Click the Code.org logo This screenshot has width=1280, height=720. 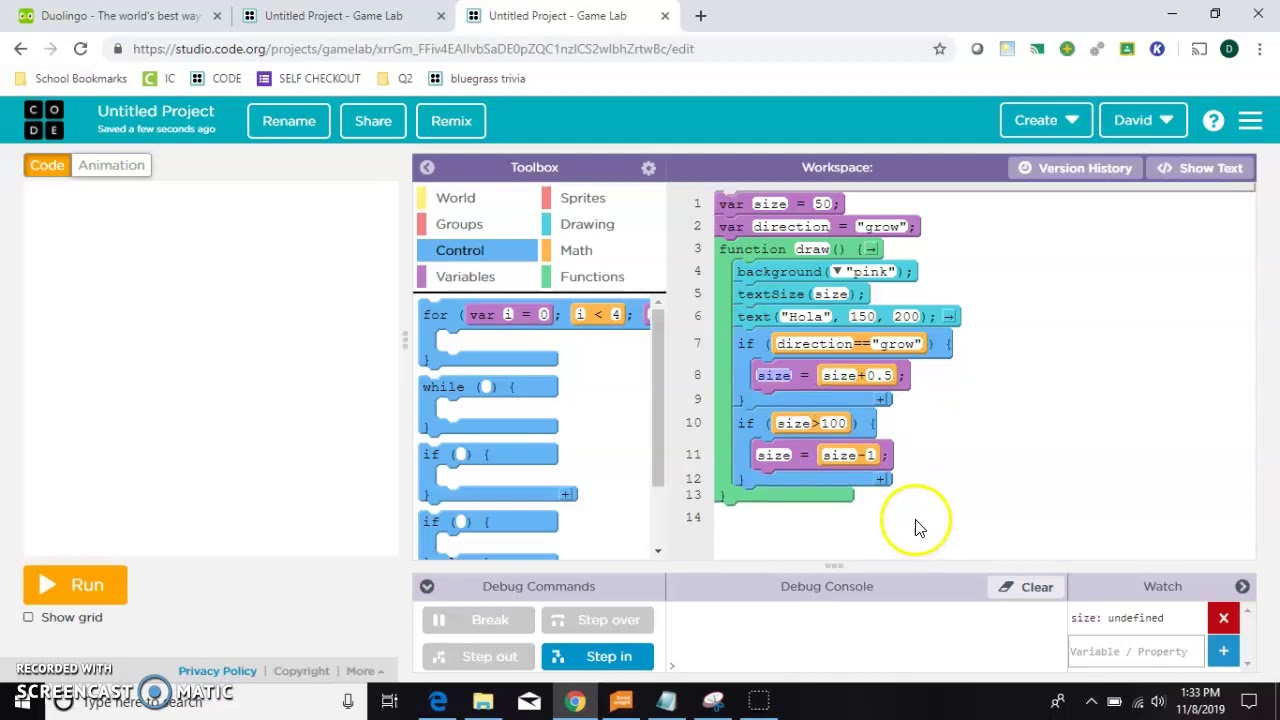pyautogui.click(x=44, y=120)
